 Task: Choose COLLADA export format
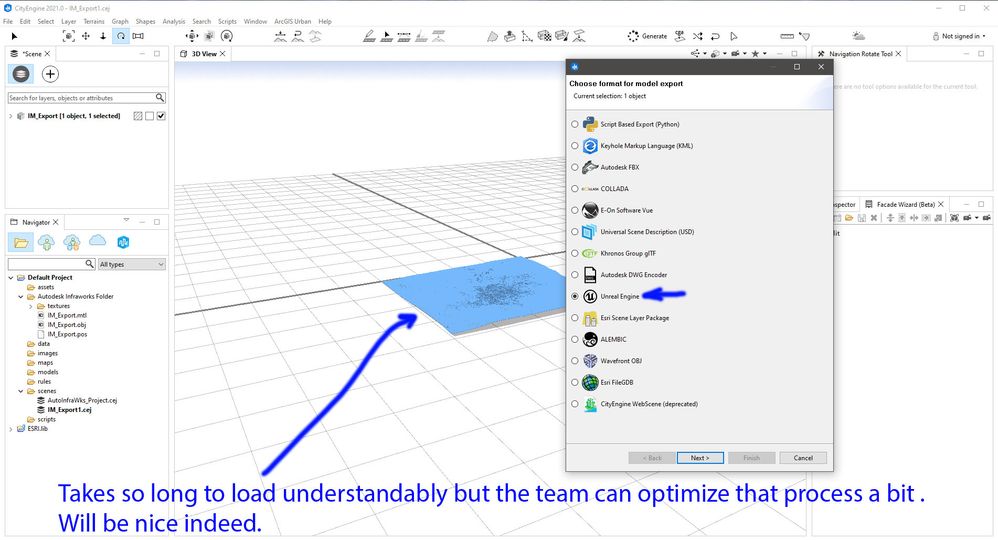pos(575,189)
